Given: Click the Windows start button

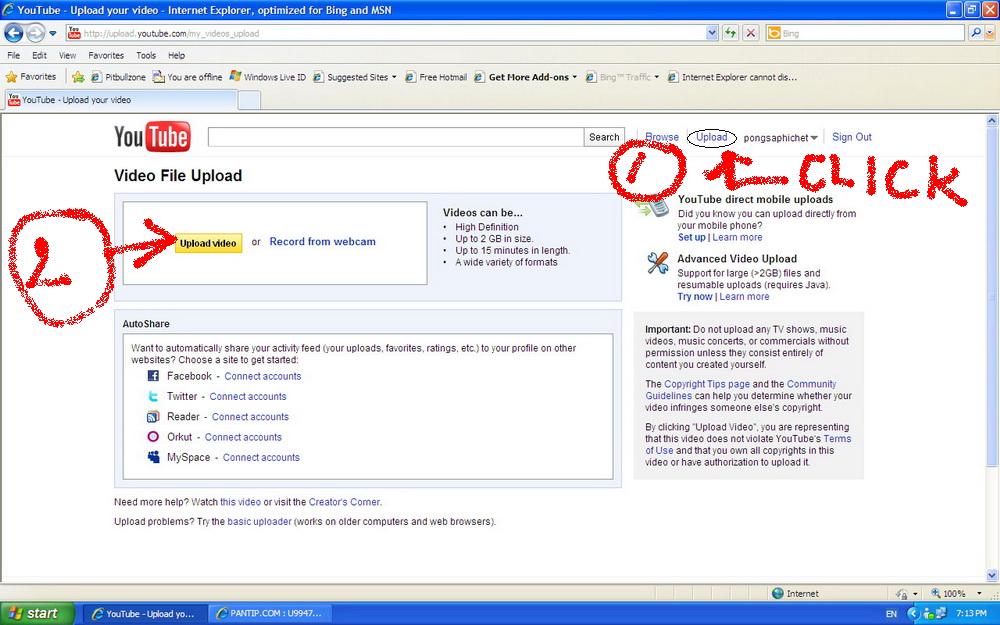Looking at the screenshot, I should [x=37, y=614].
